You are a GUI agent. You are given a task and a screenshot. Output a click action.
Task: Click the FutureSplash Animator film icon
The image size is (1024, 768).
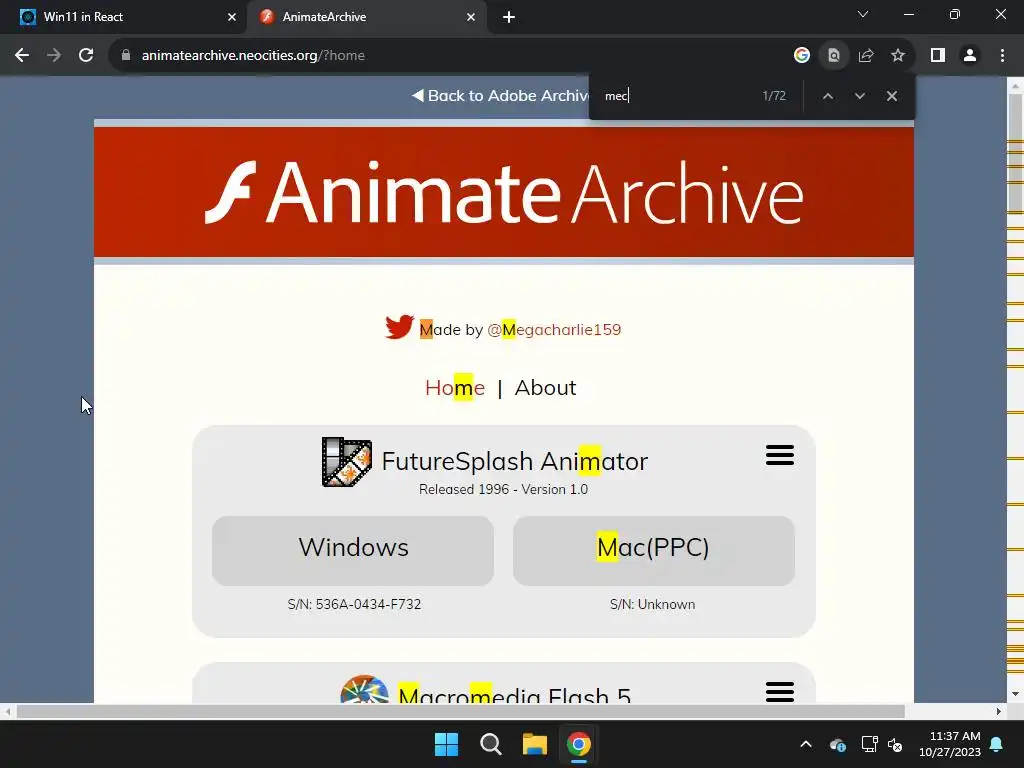click(347, 462)
